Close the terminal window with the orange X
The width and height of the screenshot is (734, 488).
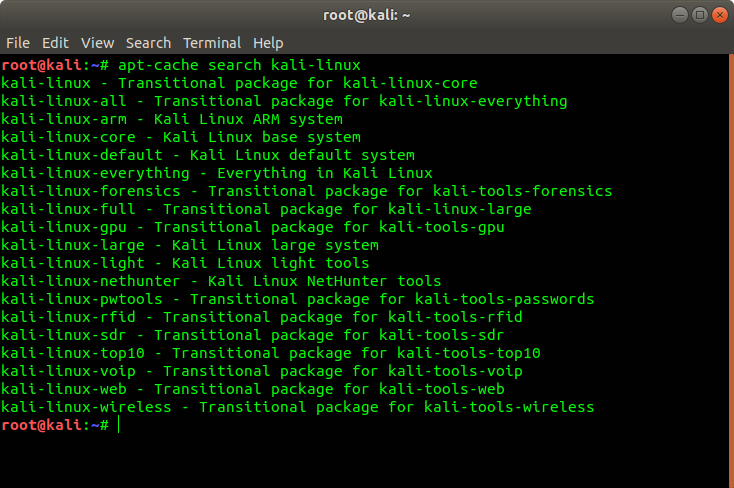[720, 15]
